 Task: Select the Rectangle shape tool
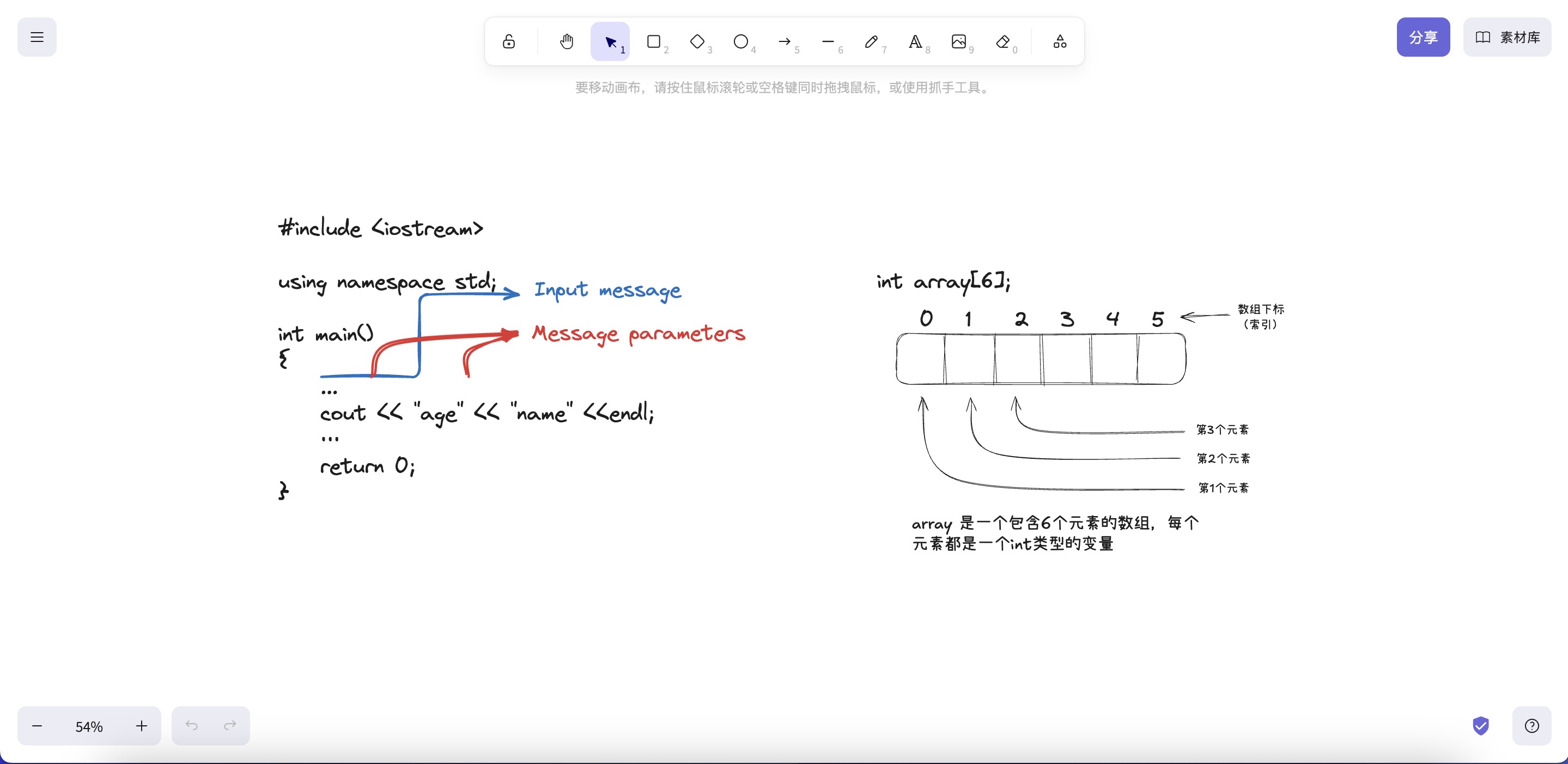pos(654,41)
